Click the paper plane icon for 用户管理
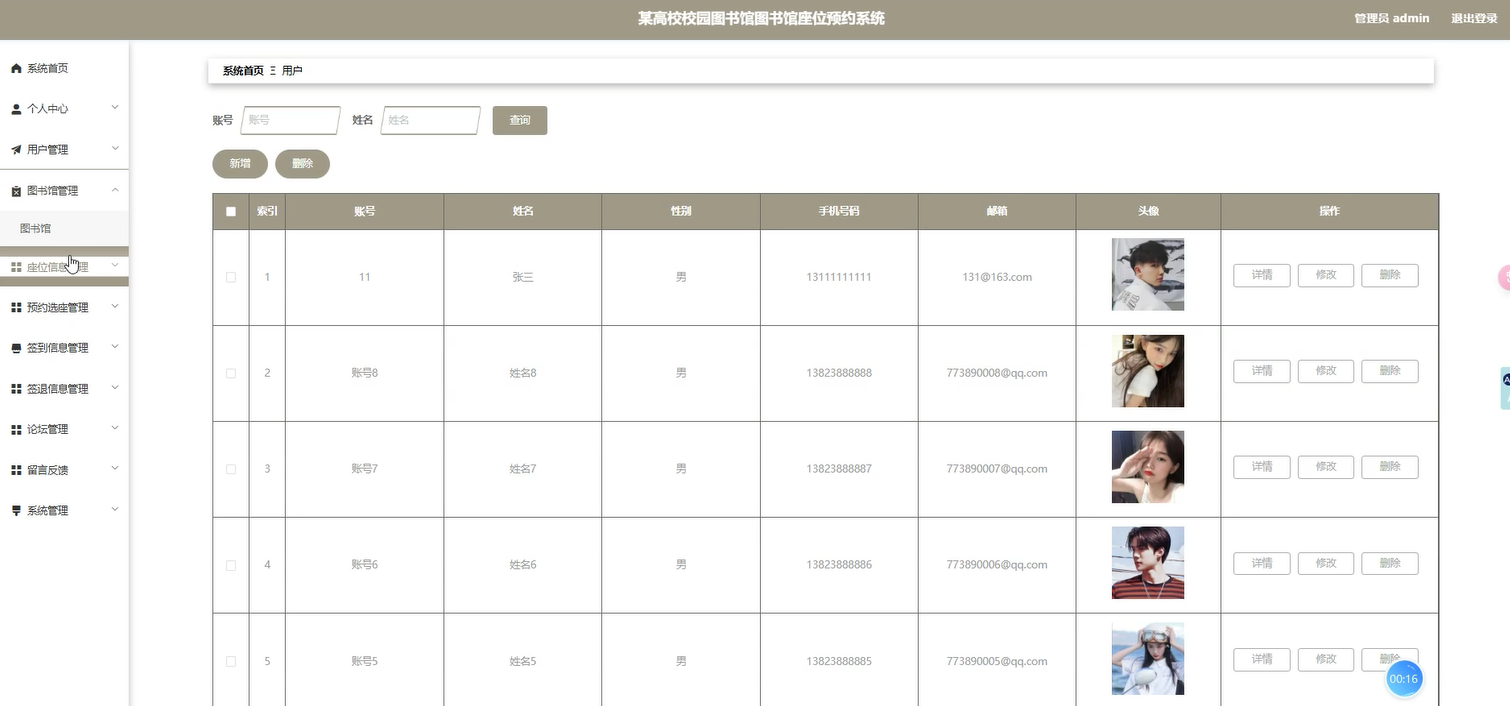Image resolution: width=1510 pixels, height=706 pixels. tap(16, 150)
